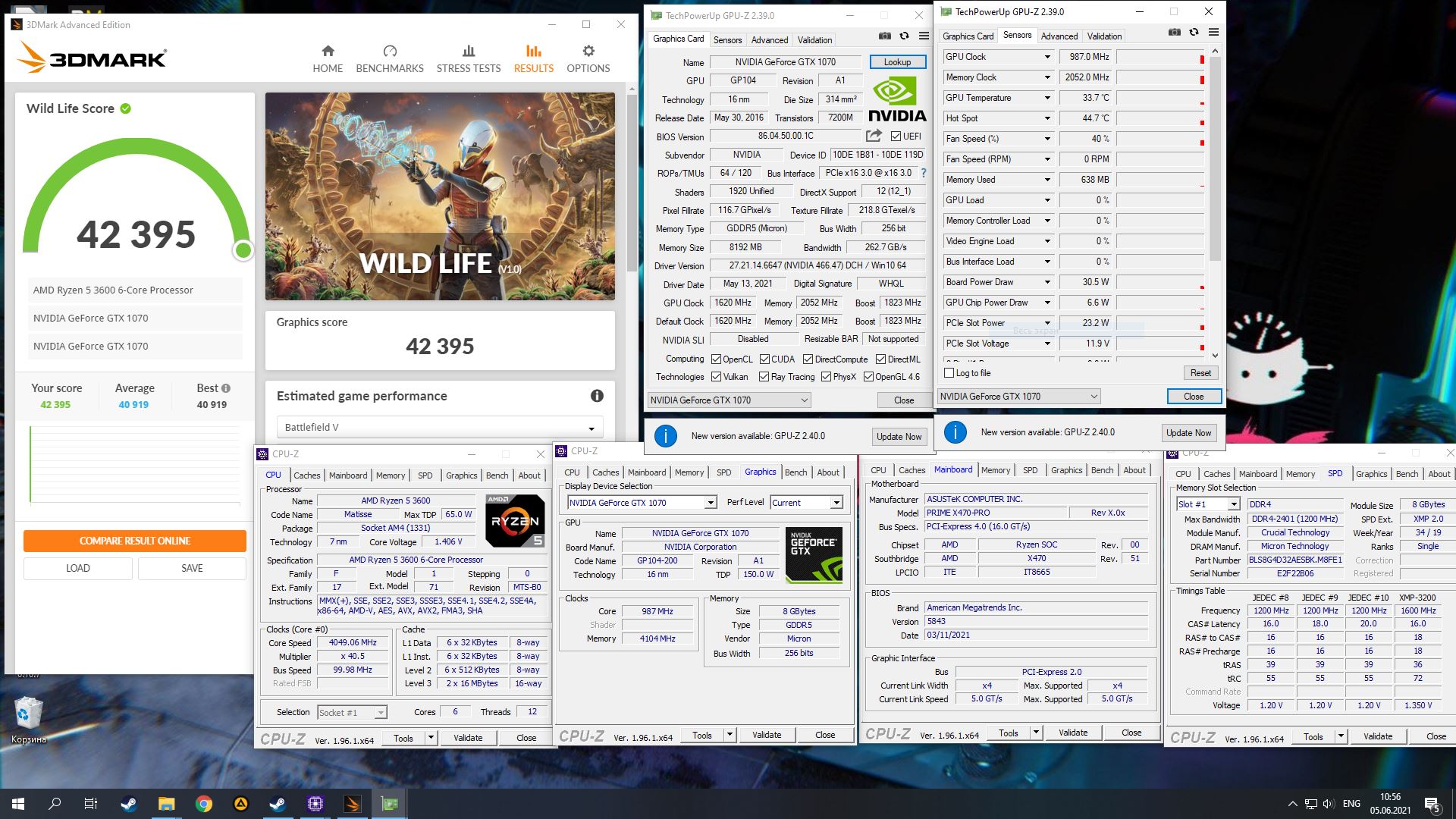Viewport: 1456px width, 819px height.
Task: Open the Recycle Bin desktop icon
Action: tap(29, 720)
